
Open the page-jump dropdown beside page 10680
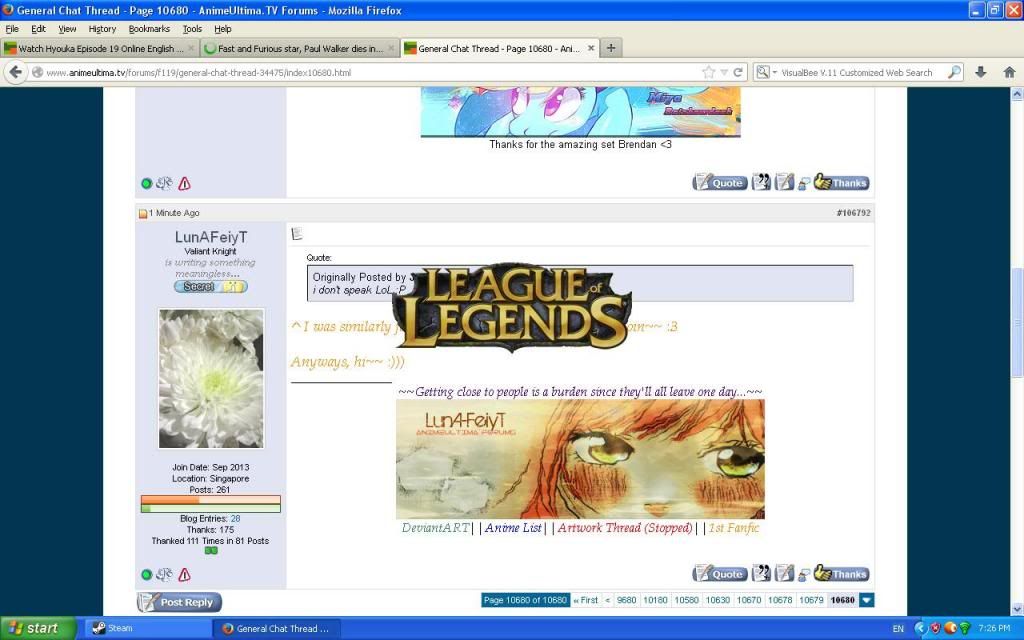point(867,600)
